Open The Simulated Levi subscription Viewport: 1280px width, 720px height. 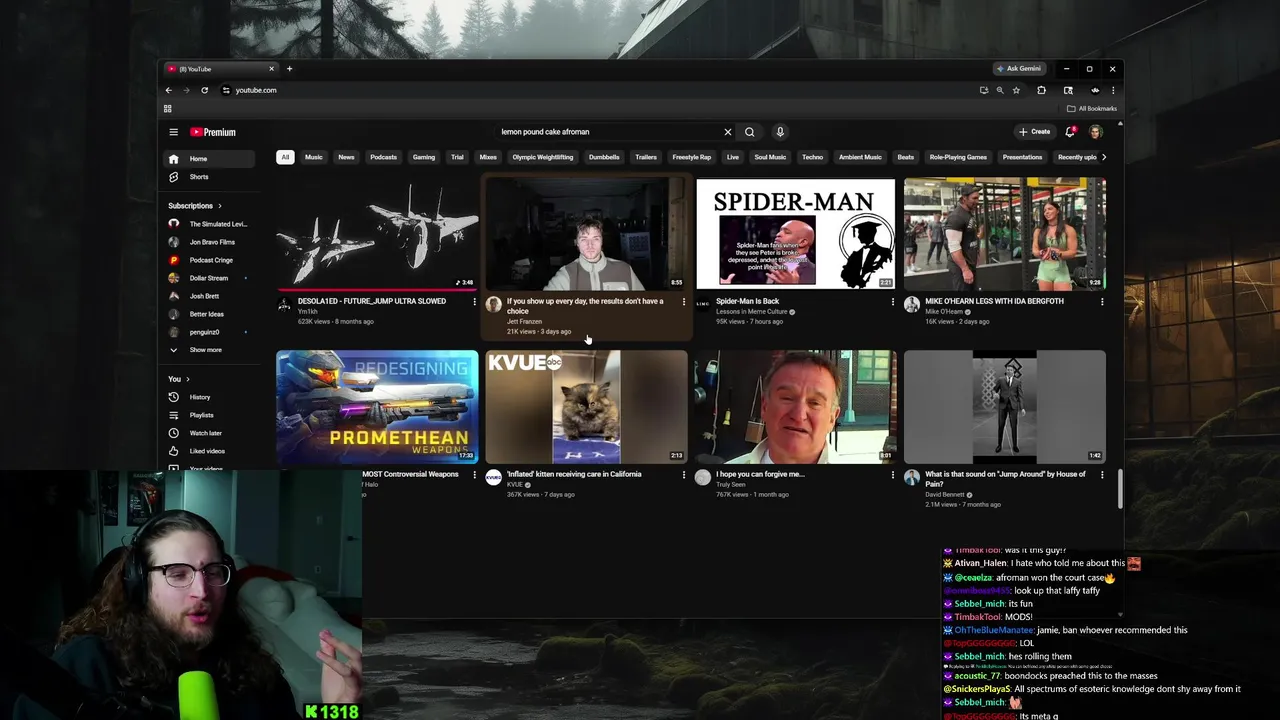(209, 224)
